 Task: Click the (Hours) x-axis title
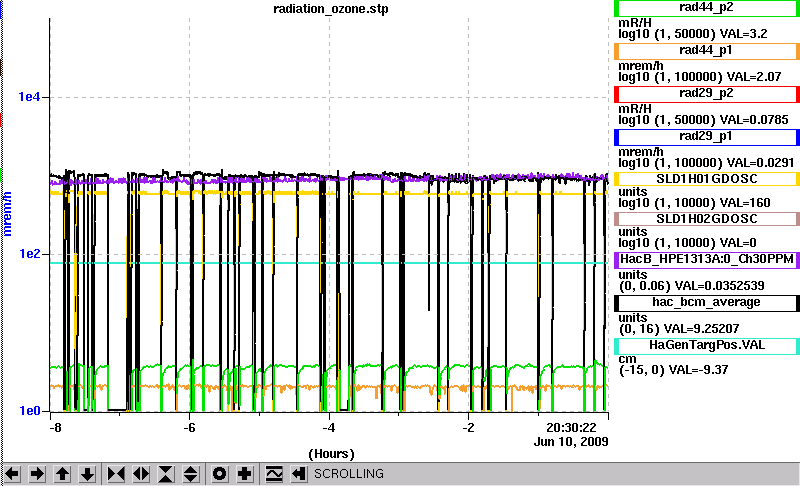tap(331, 454)
